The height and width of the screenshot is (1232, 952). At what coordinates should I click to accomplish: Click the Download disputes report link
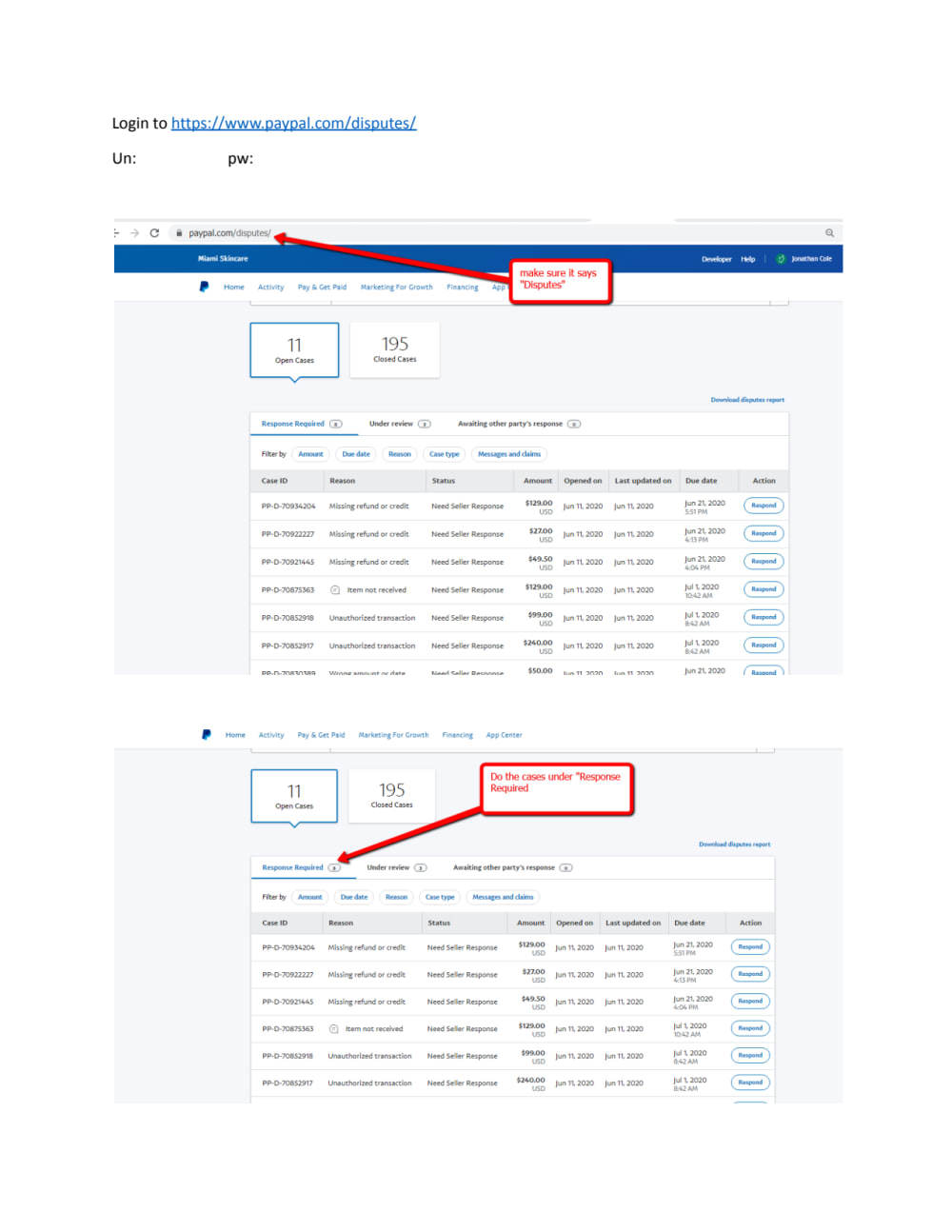tap(748, 399)
